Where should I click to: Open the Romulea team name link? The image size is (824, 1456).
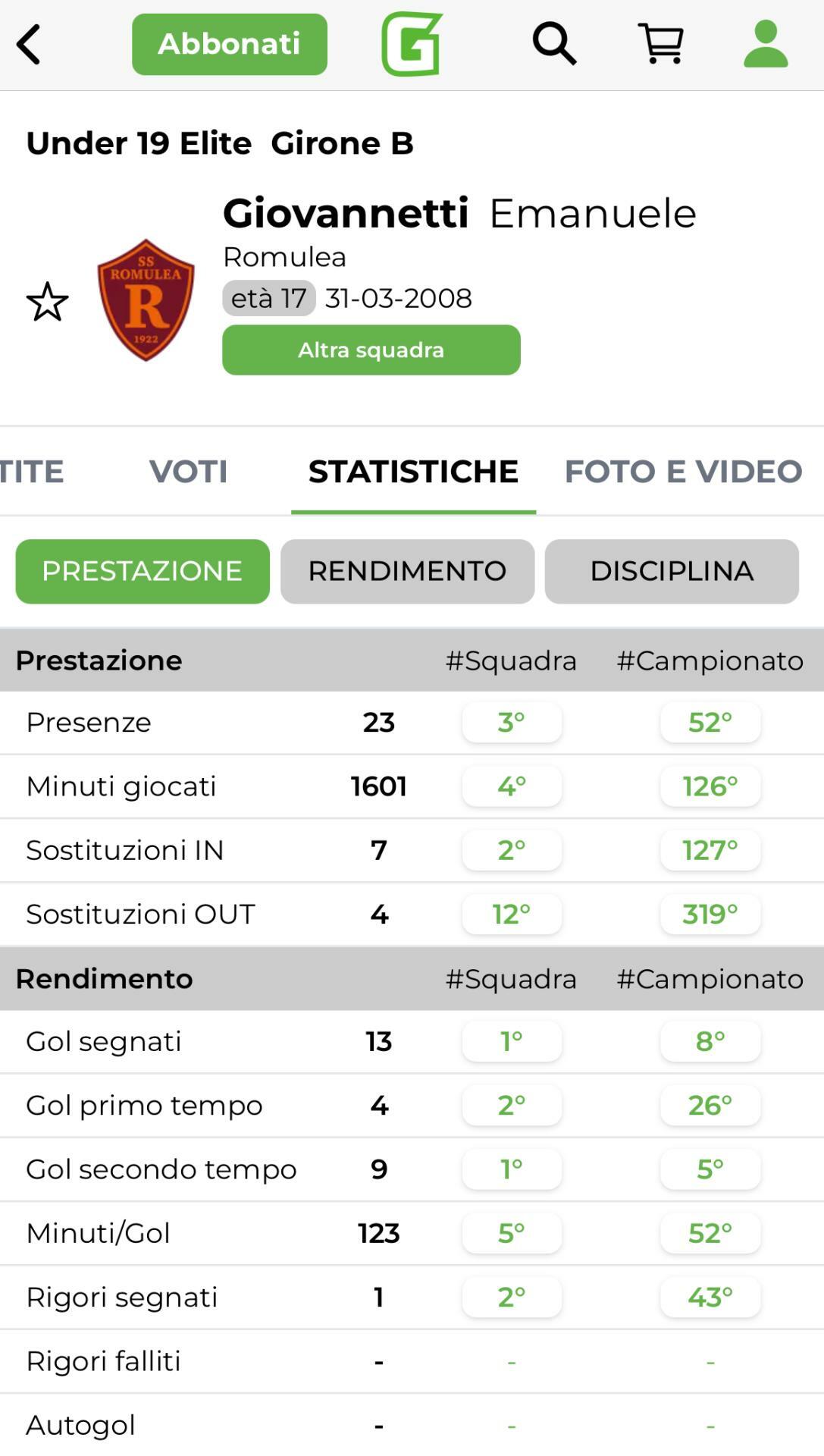point(284,257)
